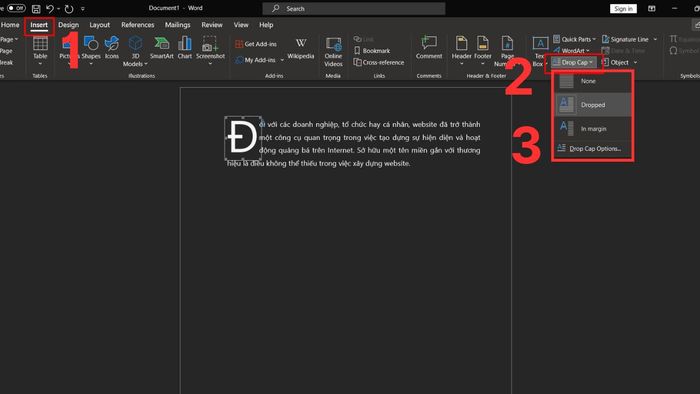Click the Footer icon
This screenshot has width=700, height=394.
[x=483, y=44]
